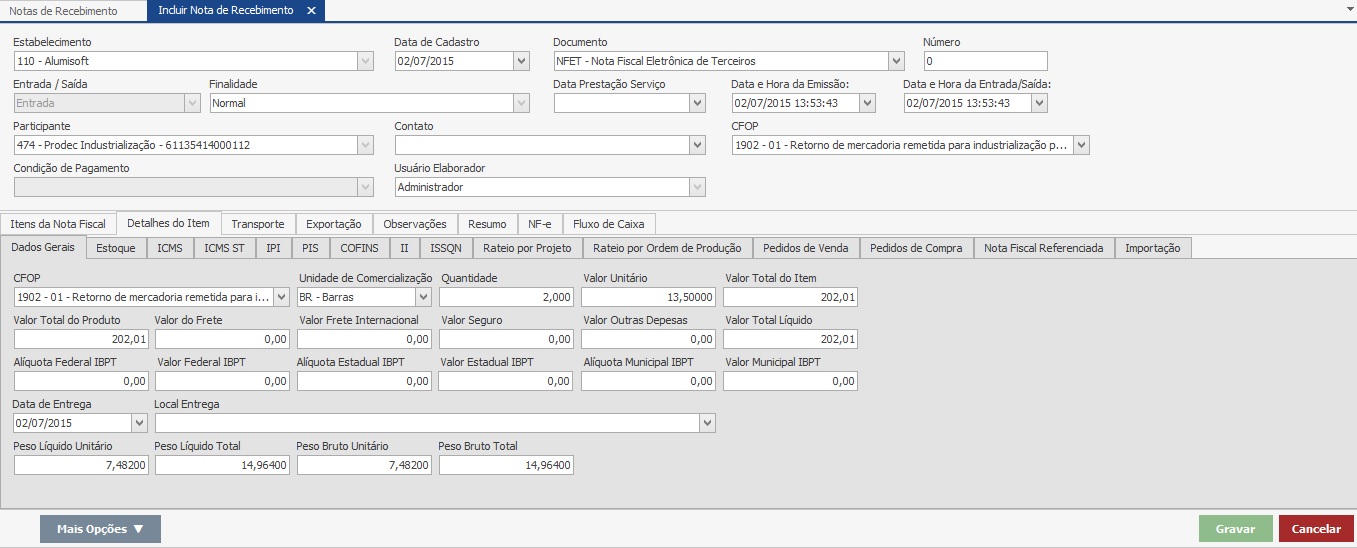
Task: Open the ICMS ST sub-tab
Action: pos(224,248)
